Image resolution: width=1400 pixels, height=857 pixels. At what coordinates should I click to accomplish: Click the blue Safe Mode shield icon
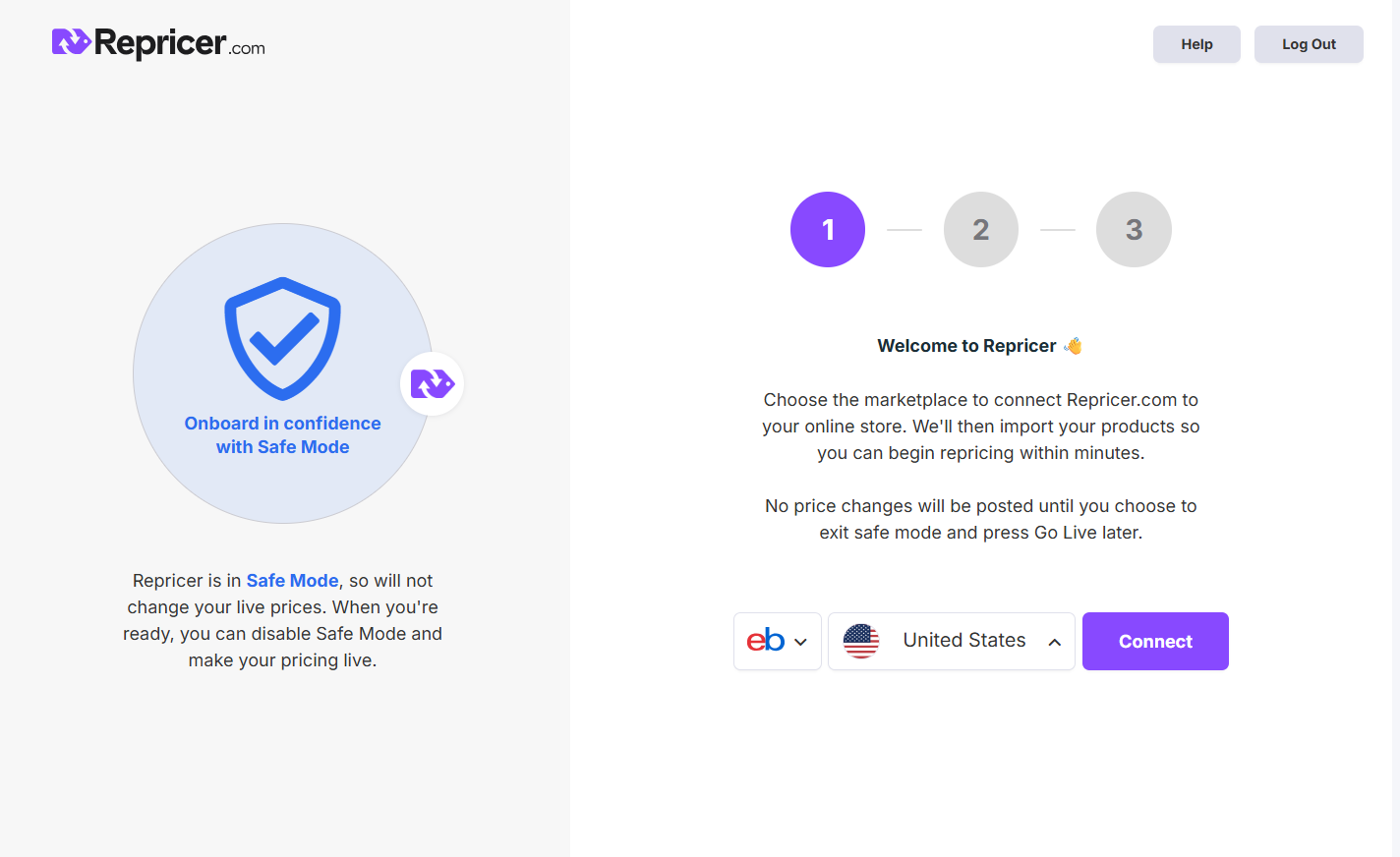click(282, 338)
